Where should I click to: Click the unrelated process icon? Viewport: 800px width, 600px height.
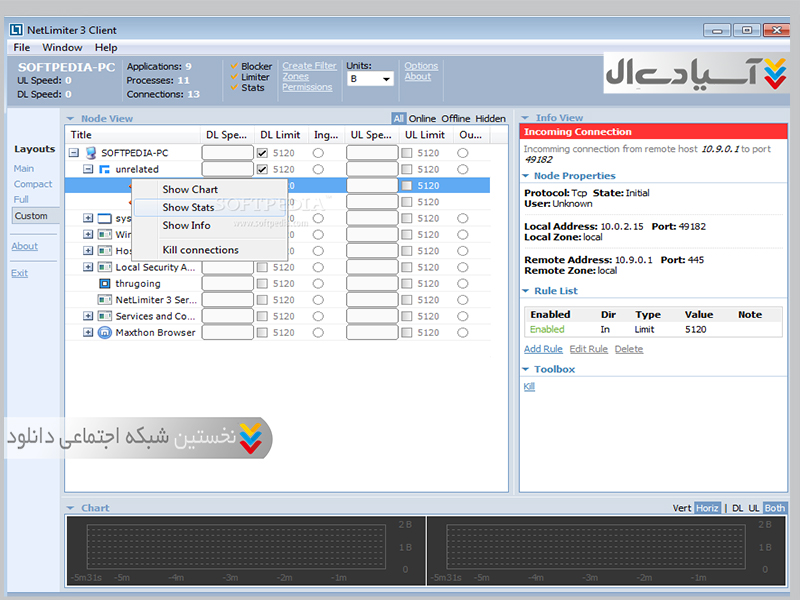[104, 169]
